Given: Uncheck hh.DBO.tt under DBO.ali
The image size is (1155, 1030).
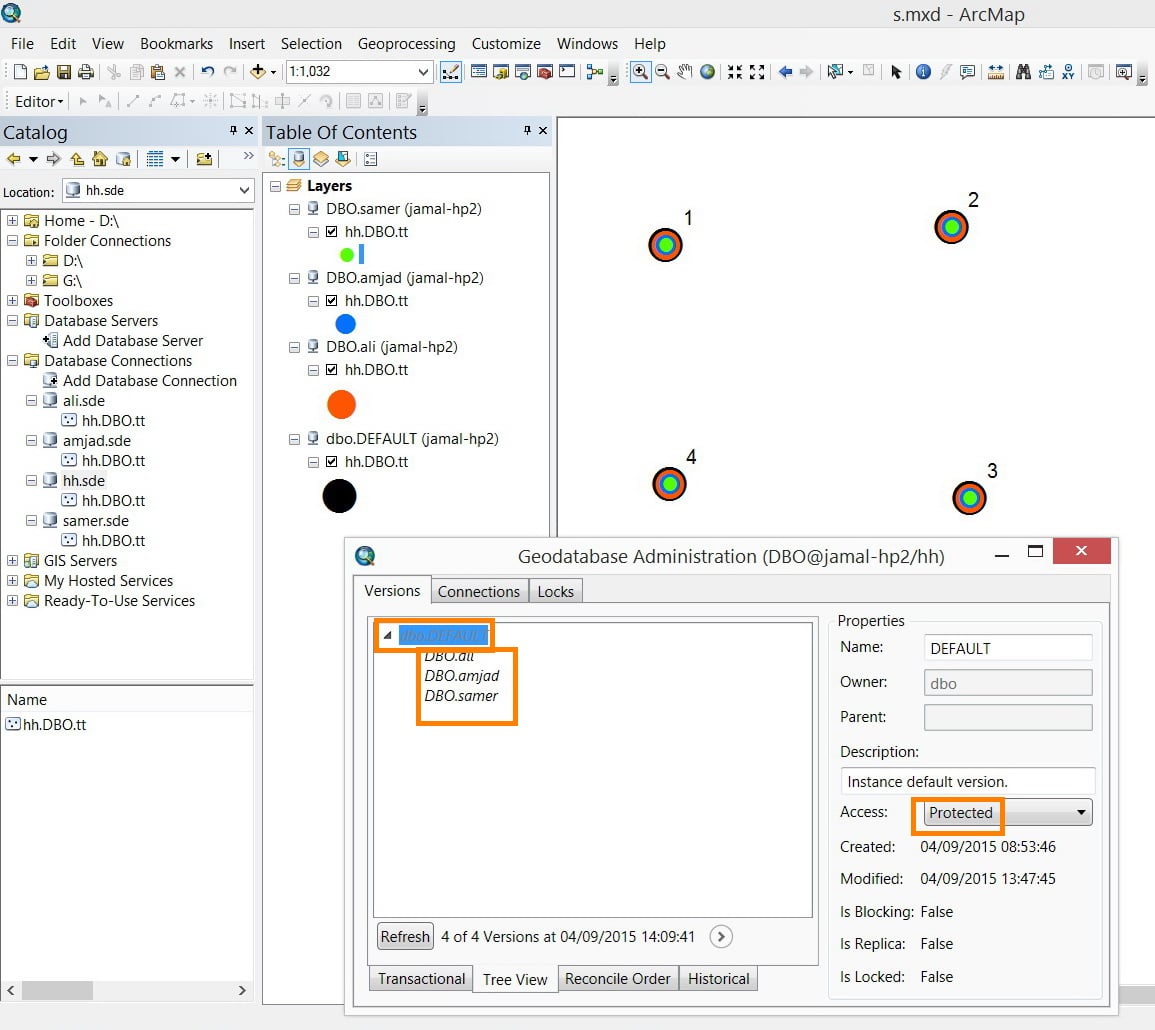Looking at the screenshot, I should click(331, 370).
